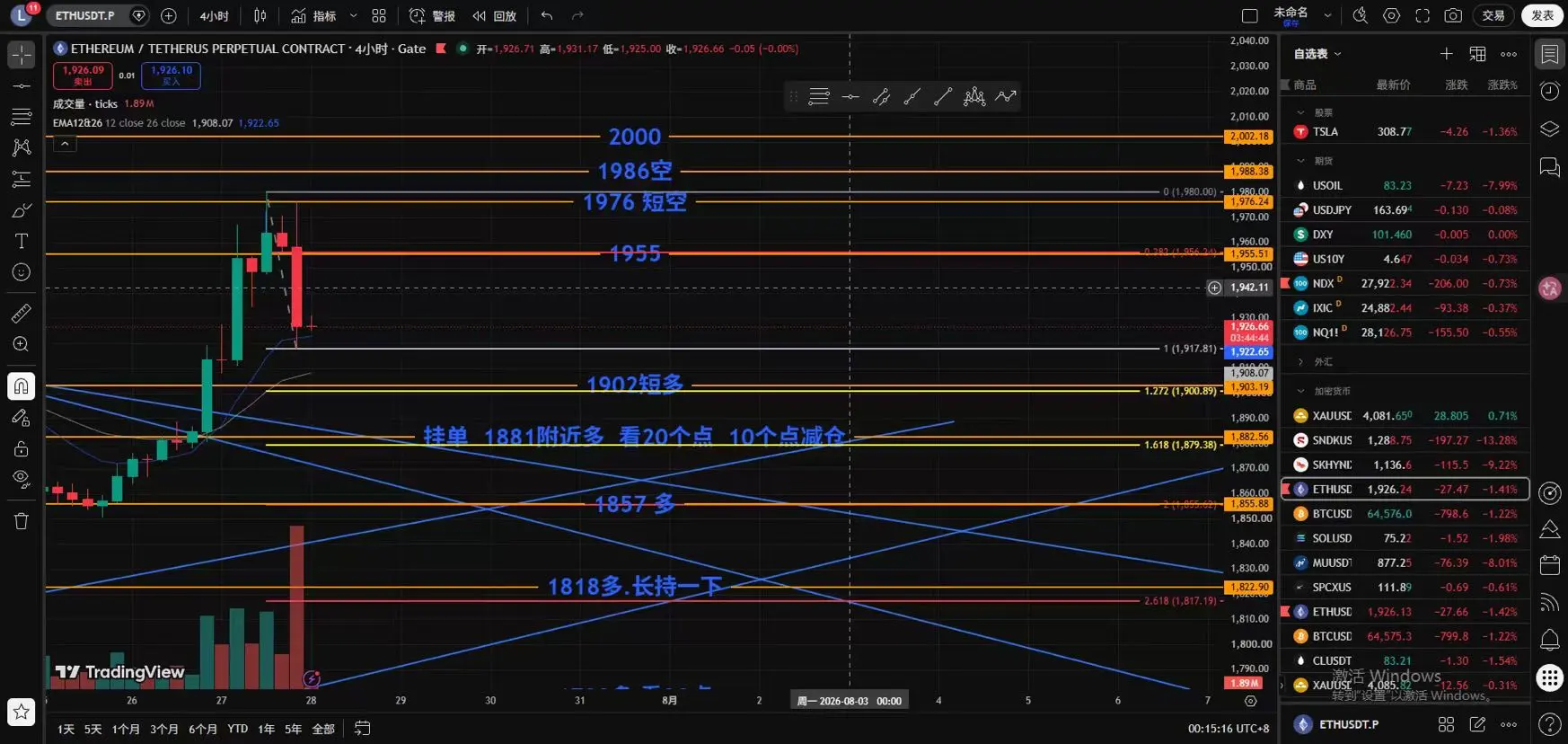
Task: Collapse the indicator legend arrow
Action: pos(65,143)
